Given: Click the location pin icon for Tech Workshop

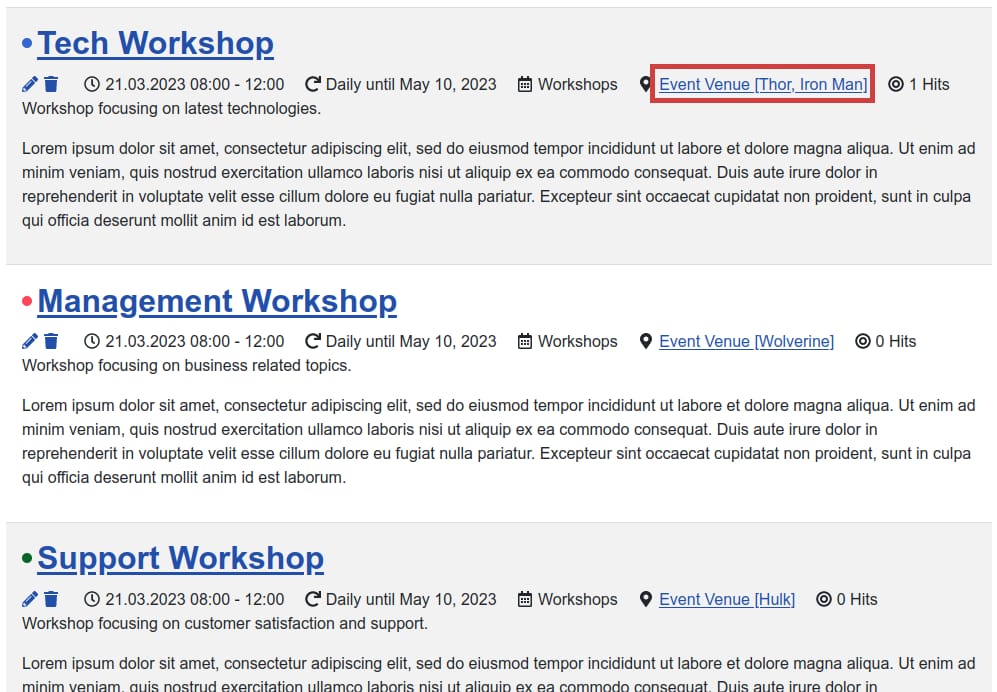Looking at the screenshot, I should pyautogui.click(x=646, y=85).
